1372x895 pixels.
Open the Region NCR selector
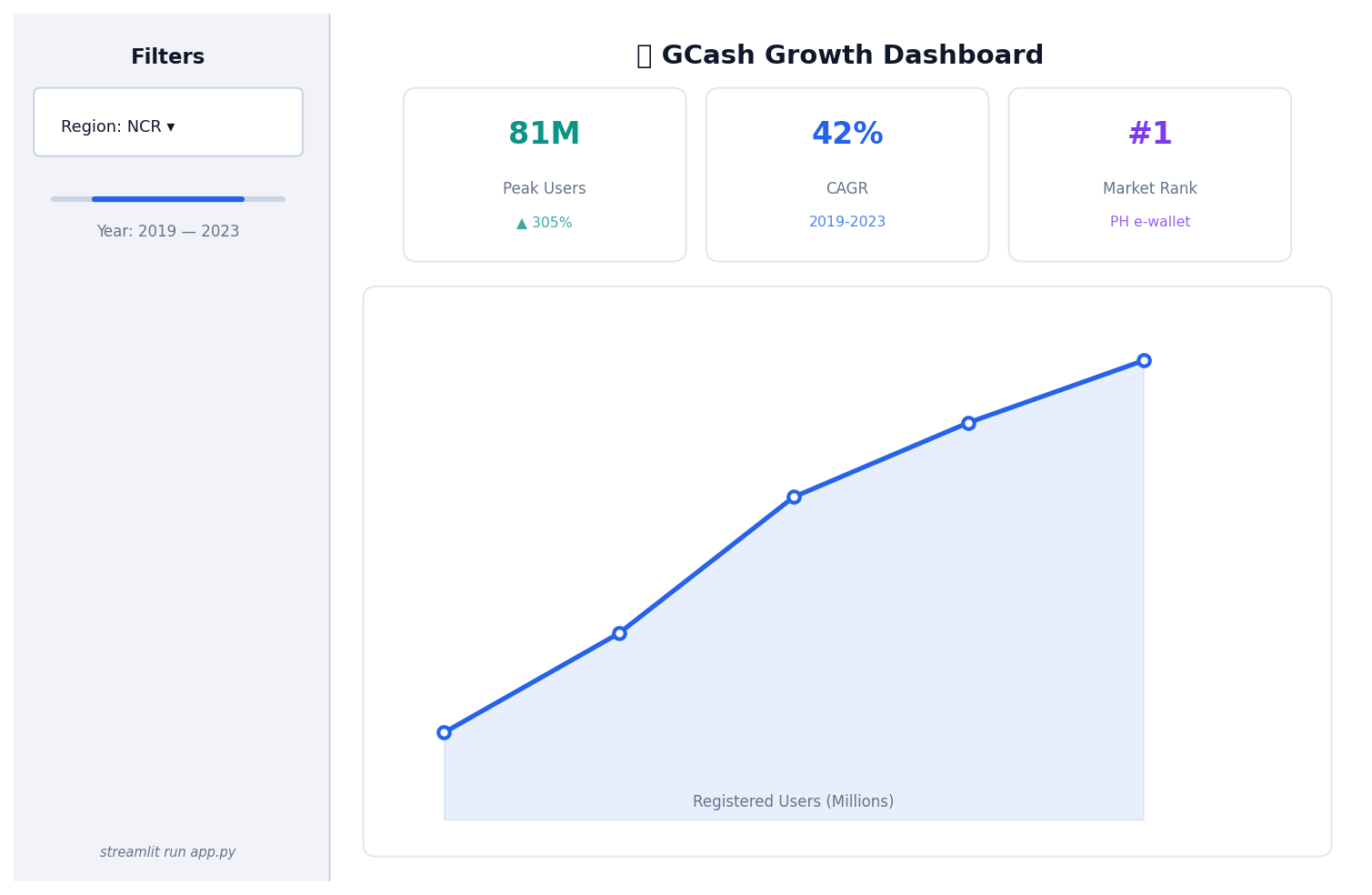point(167,122)
